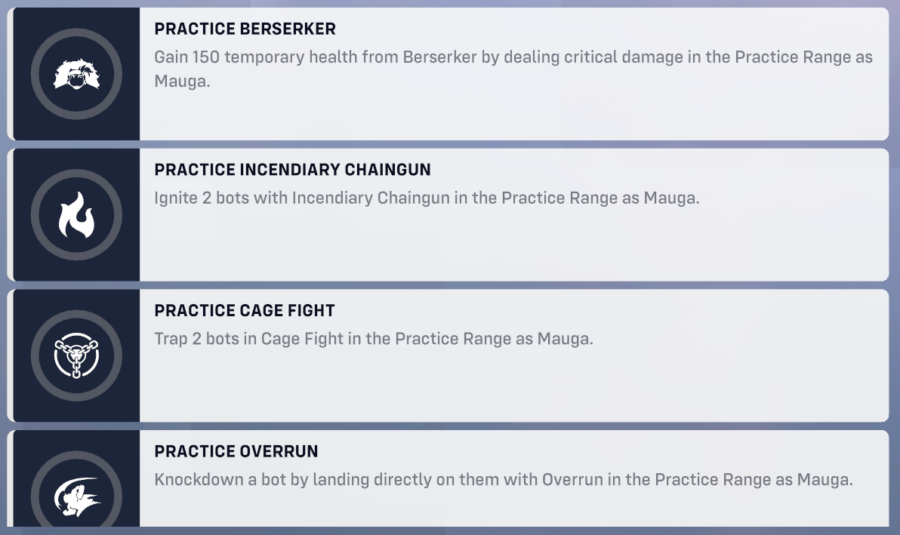Image resolution: width=900 pixels, height=535 pixels.
Task: Click the Berserker ability icon
Action: 76,74
